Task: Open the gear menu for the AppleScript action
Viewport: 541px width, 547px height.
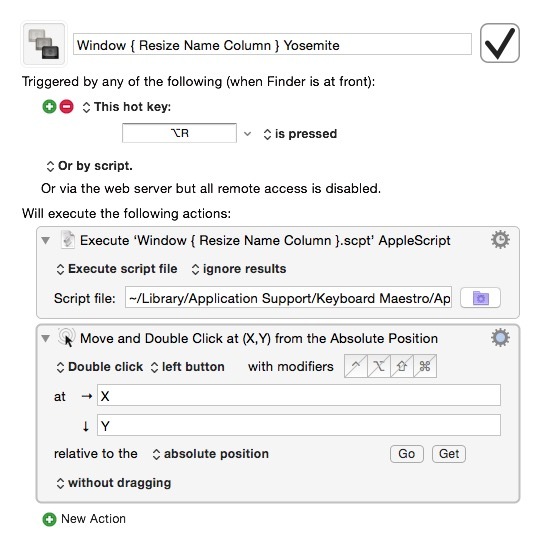Action: [x=500, y=240]
